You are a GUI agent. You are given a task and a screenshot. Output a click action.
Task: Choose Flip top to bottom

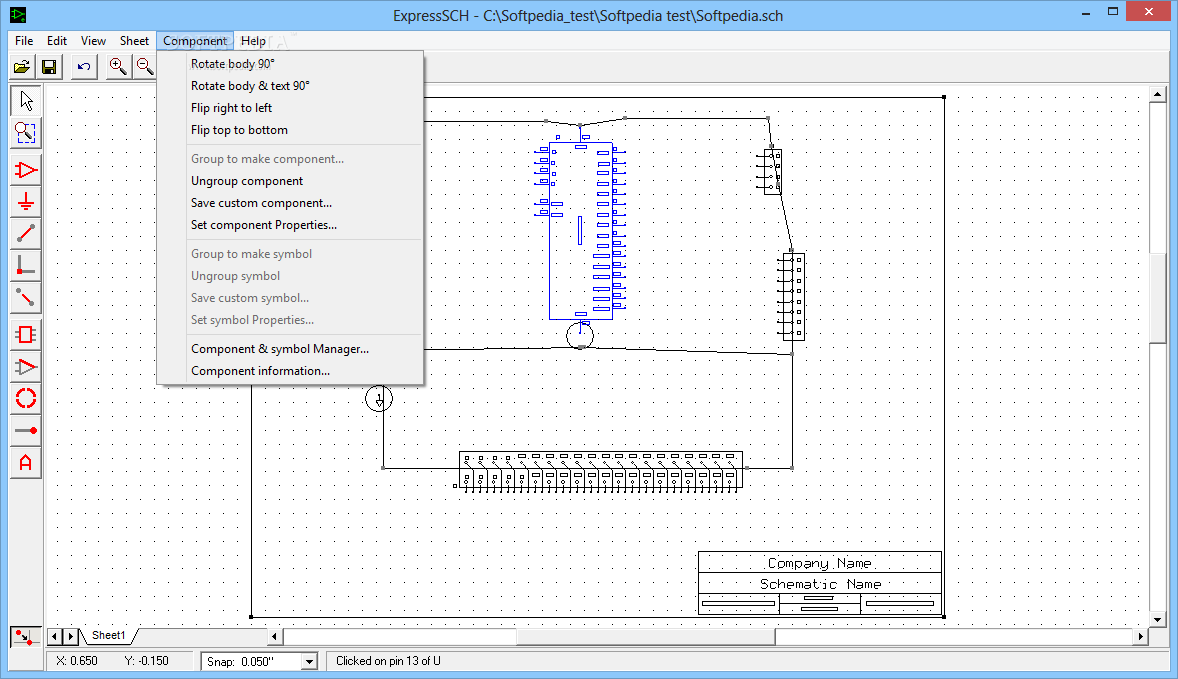click(290, 130)
